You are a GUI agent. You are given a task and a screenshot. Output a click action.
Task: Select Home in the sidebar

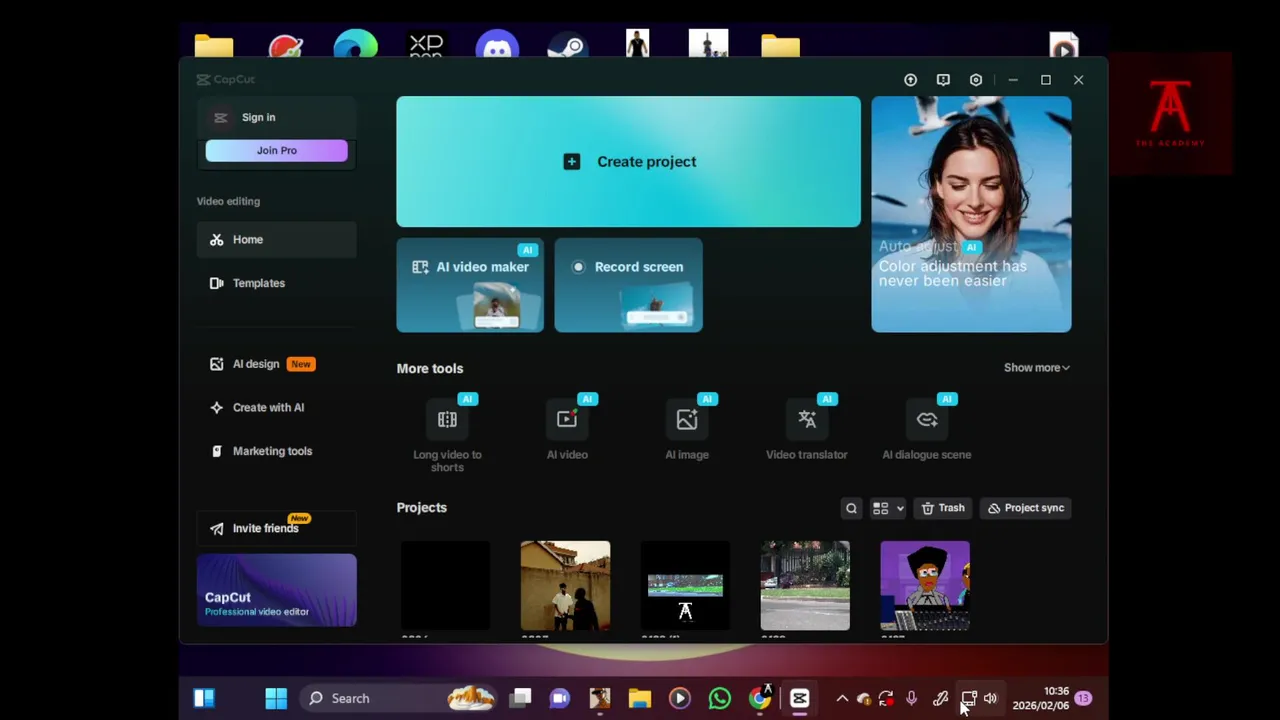point(276,239)
